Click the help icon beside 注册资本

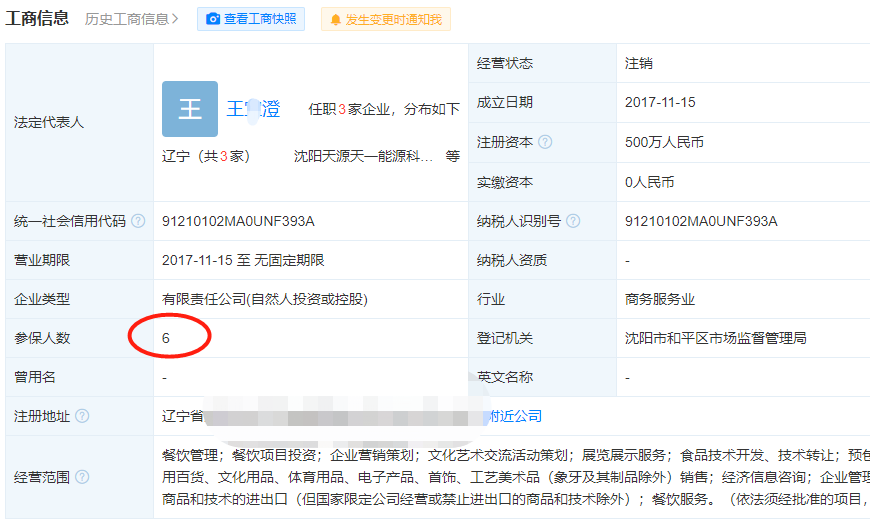tap(545, 142)
